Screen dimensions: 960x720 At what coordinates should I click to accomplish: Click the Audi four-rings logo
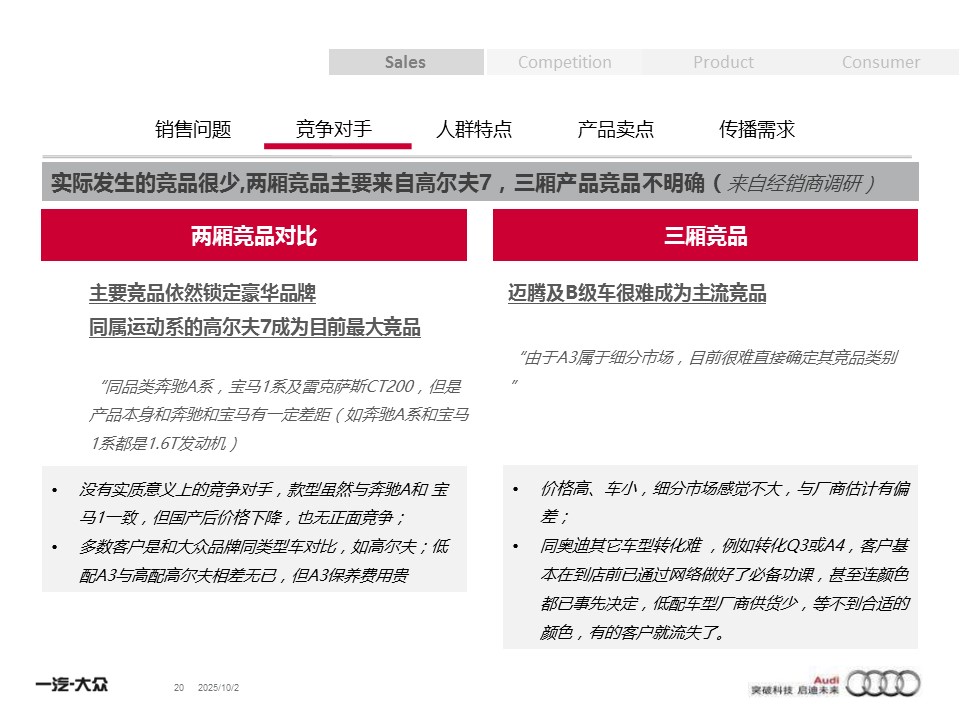click(883, 683)
